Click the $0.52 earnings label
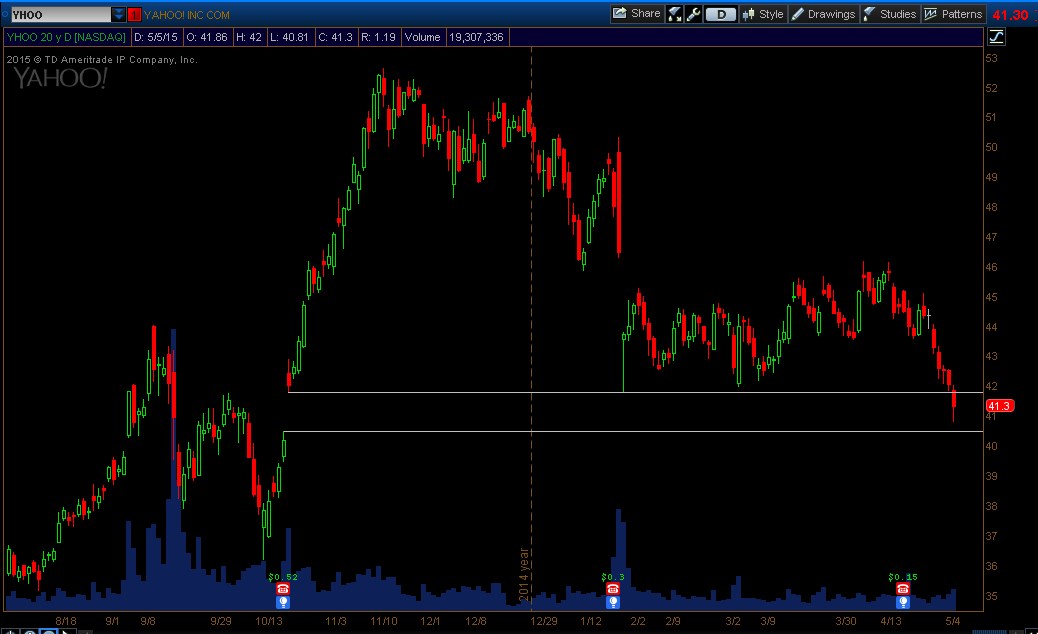Screen dimensions: 1038x634 pyautogui.click(x=283, y=577)
